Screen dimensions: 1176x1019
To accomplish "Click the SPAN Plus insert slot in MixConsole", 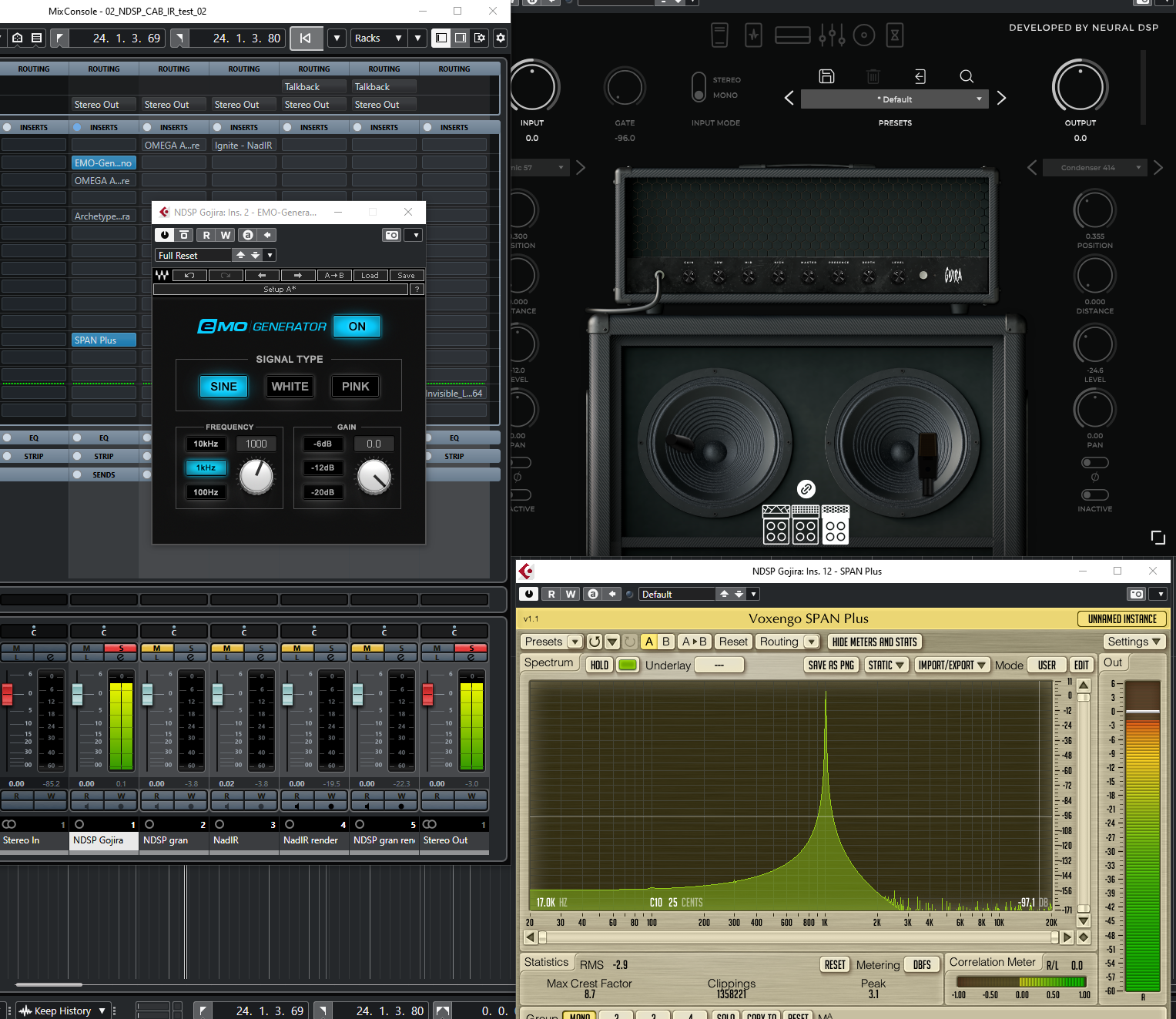I will [x=103, y=340].
